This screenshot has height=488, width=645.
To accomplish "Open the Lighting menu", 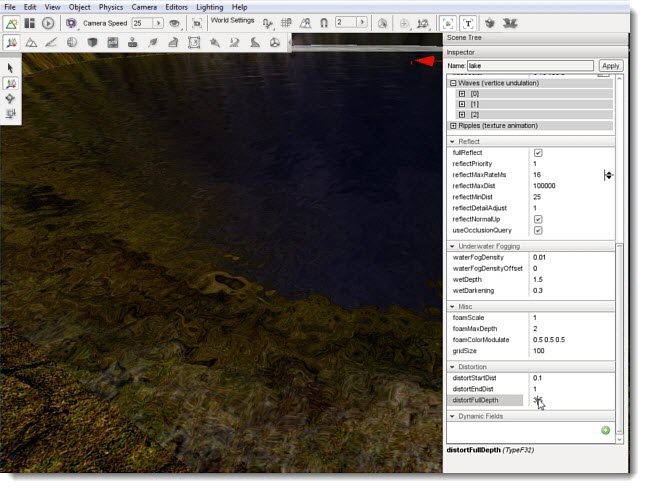I will tap(210, 7).
